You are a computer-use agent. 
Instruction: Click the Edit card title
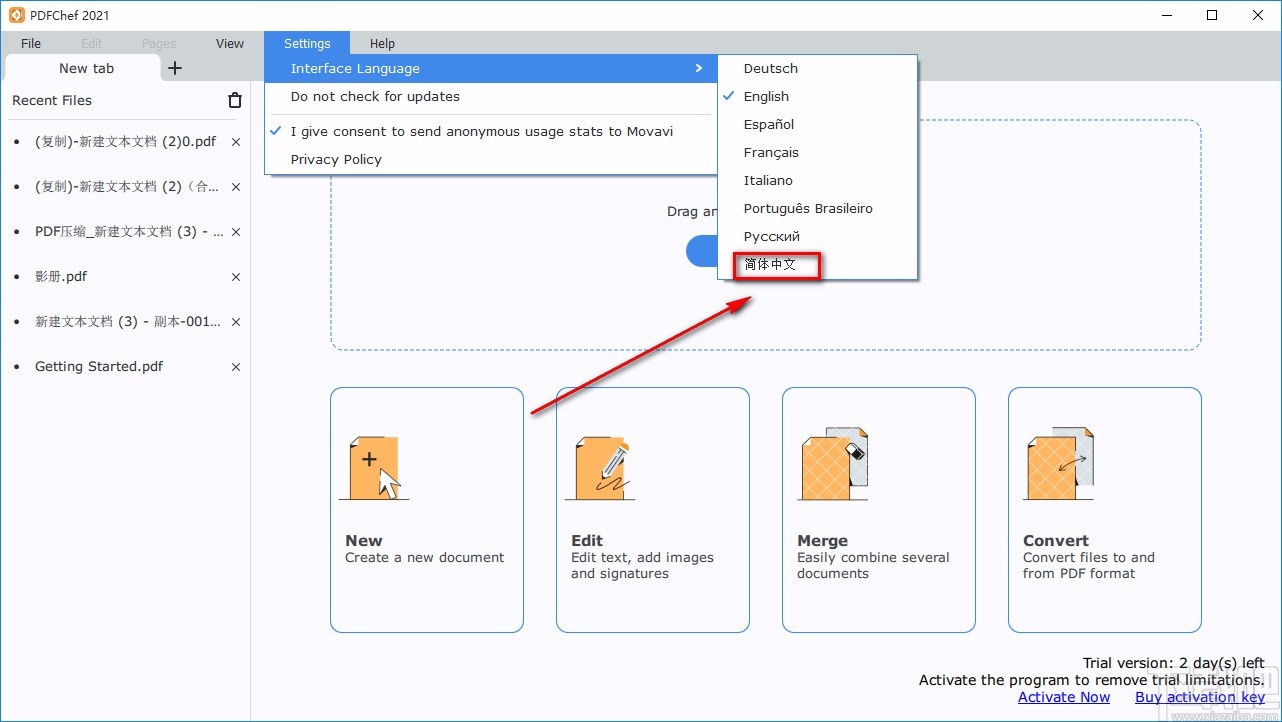pyautogui.click(x=587, y=540)
